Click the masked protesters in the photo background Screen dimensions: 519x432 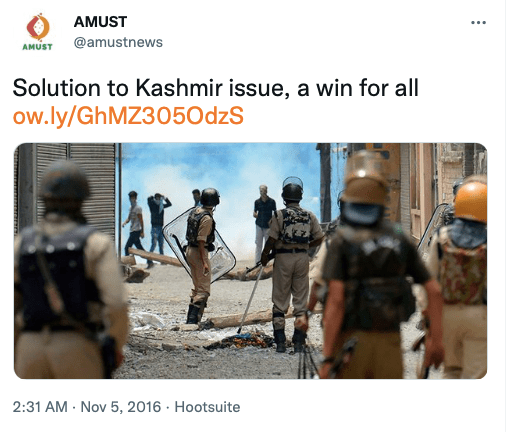[147, 227]
